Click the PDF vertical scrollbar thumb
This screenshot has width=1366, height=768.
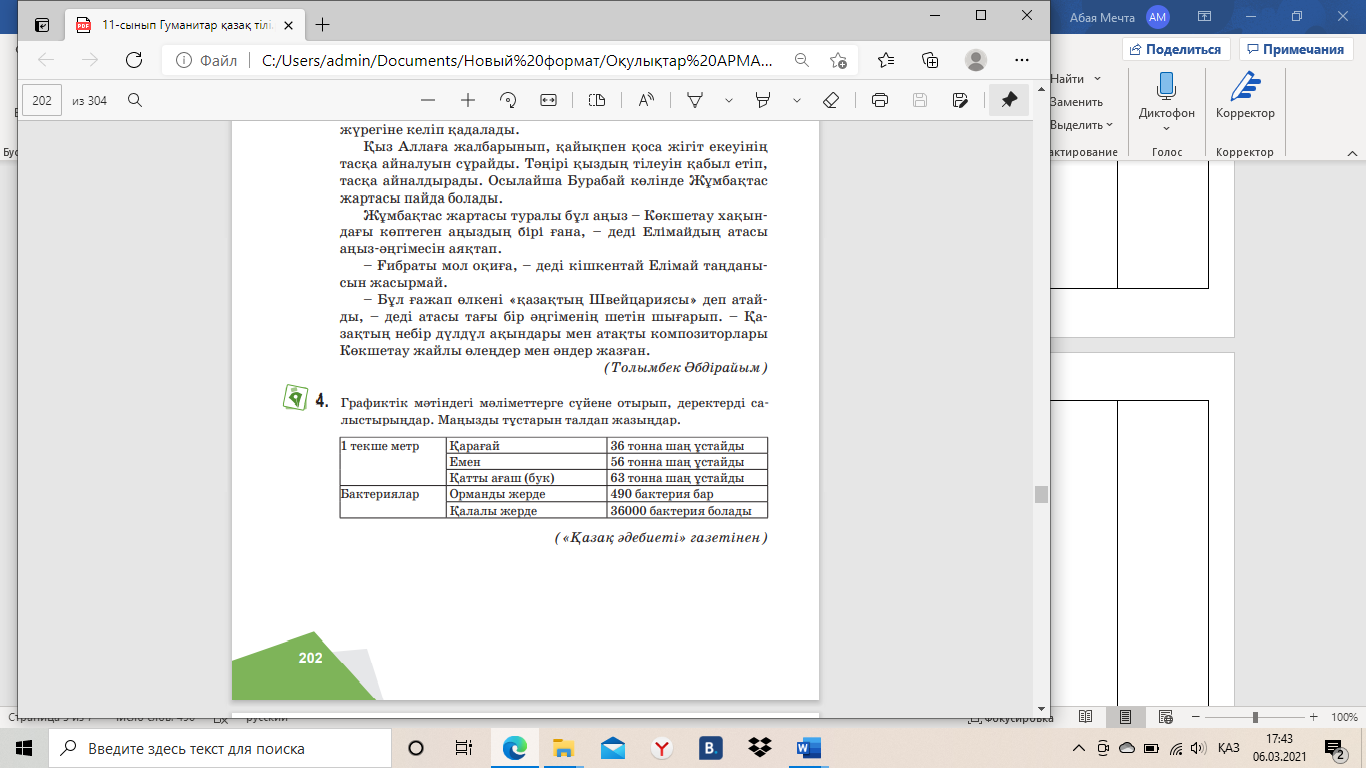(x=1041, y=494)
